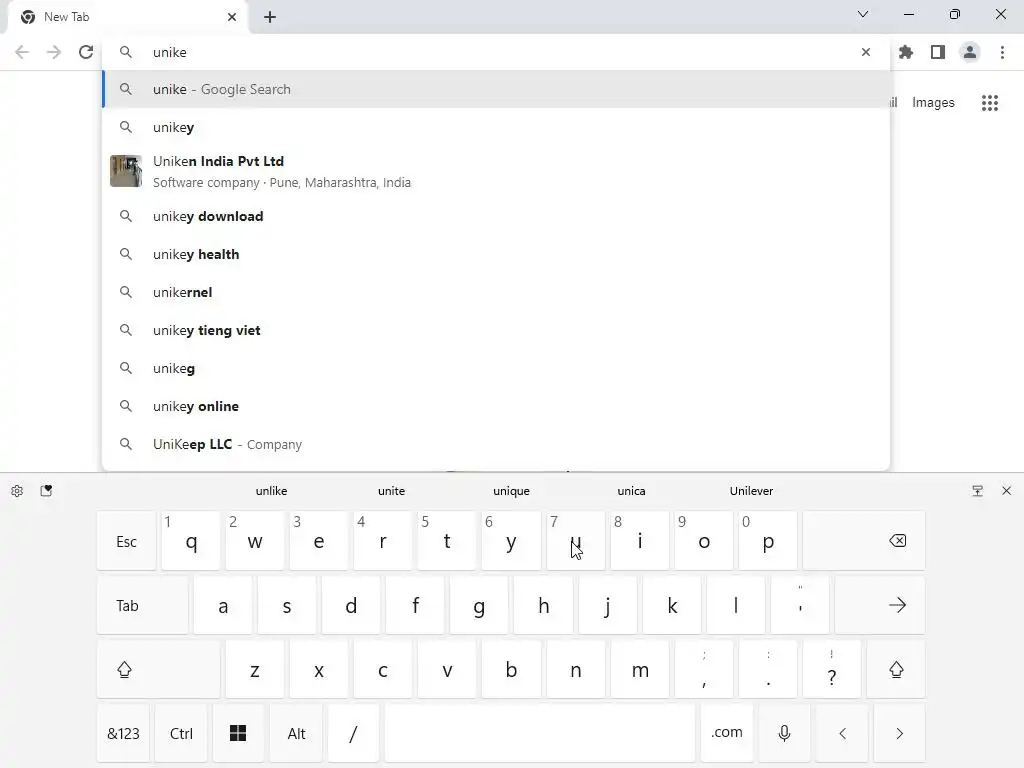Open a new tab with plus button

tap(270, 17)
